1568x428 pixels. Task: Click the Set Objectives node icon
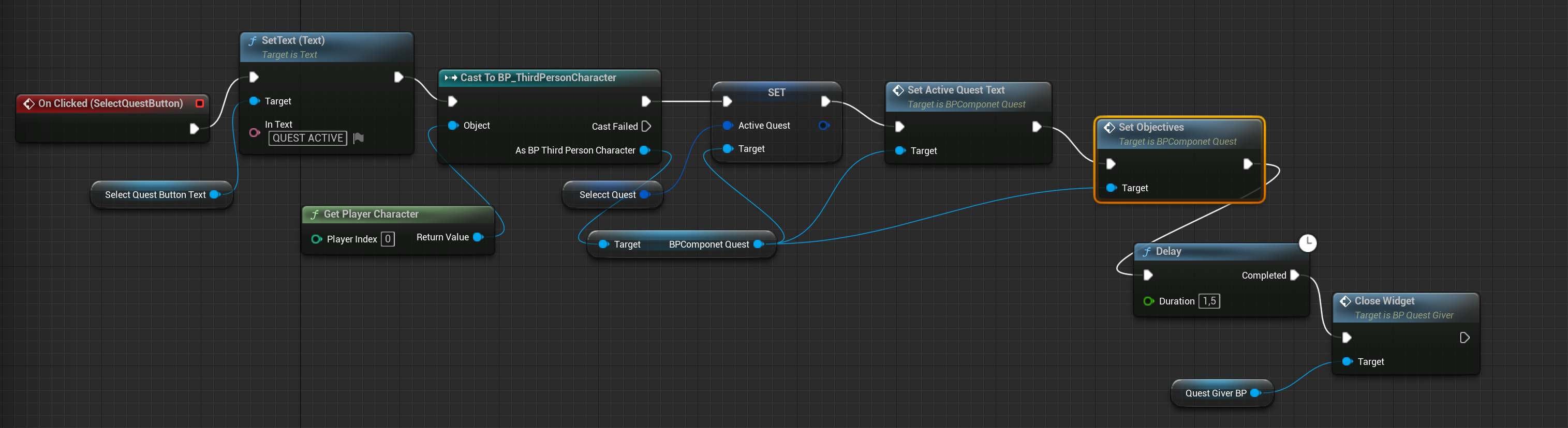tap(1109, 128)
